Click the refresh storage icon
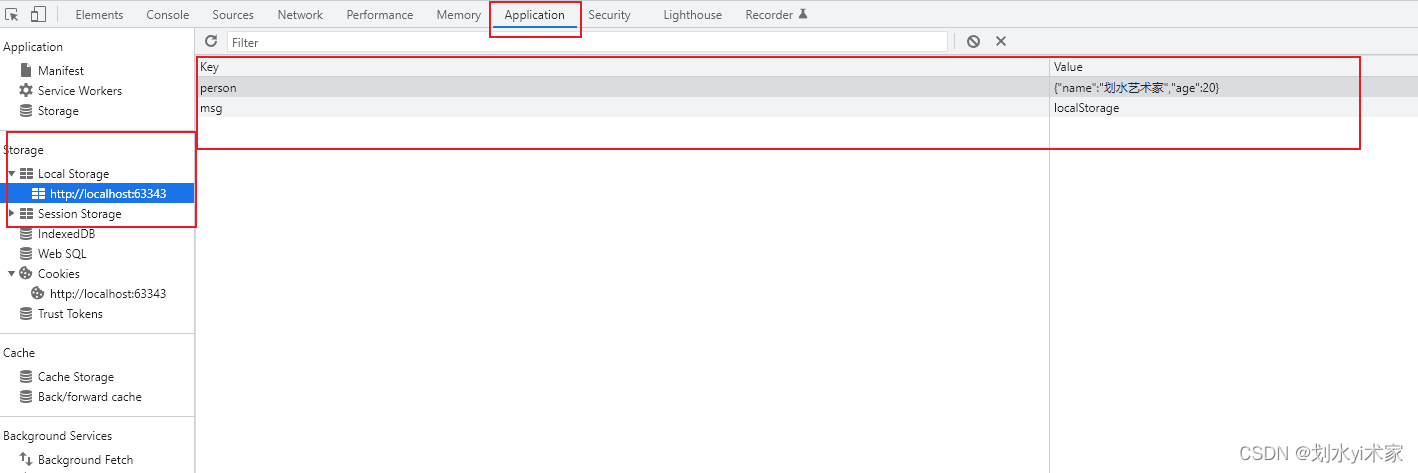Image resolution: width=1418 pixels, height=473 pixels. pyautogui.click(x=211, y=41)
